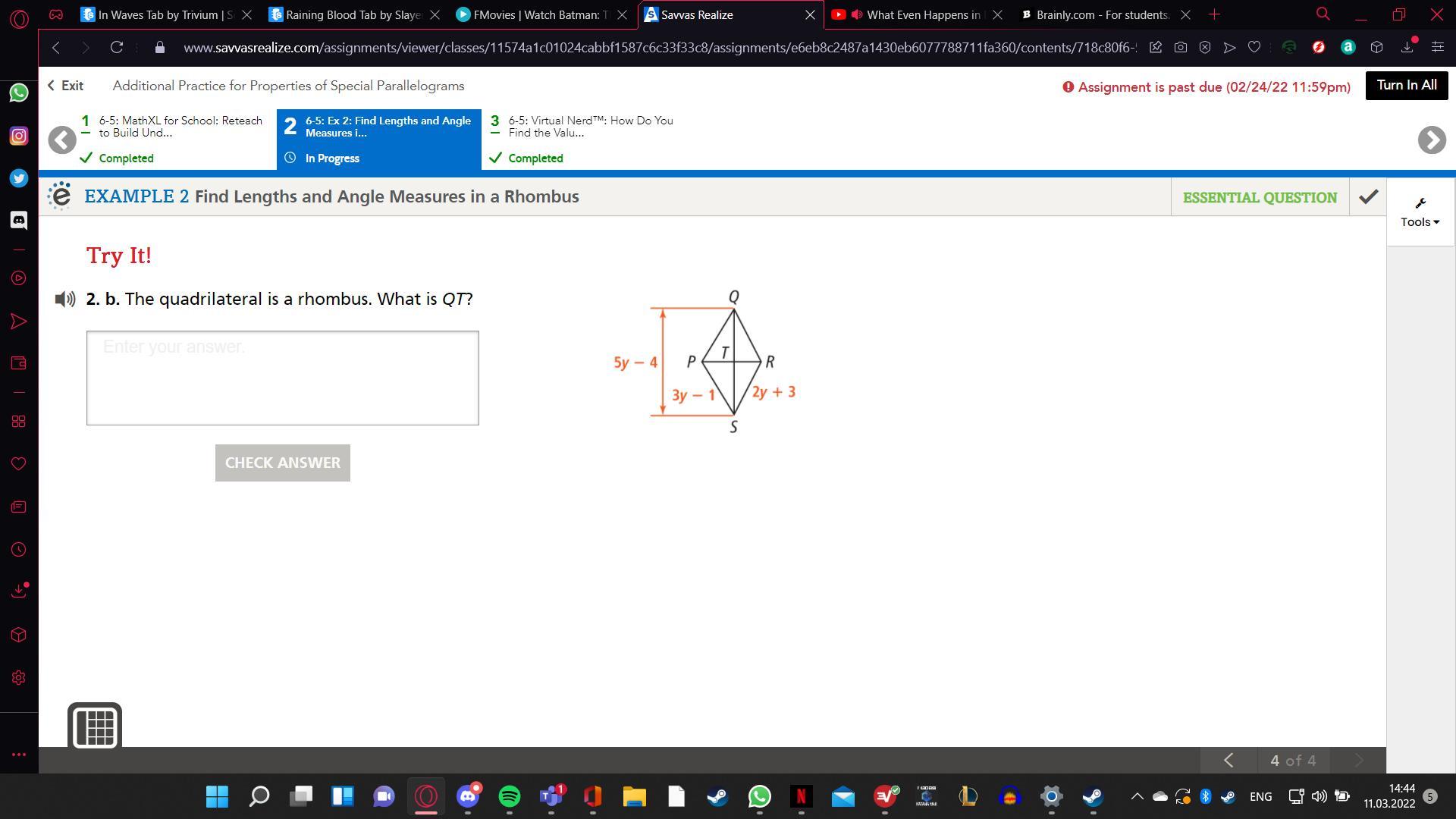Click the checkmark submission icon
This screenshot has height=819, width=1456.
(1368, 196)
